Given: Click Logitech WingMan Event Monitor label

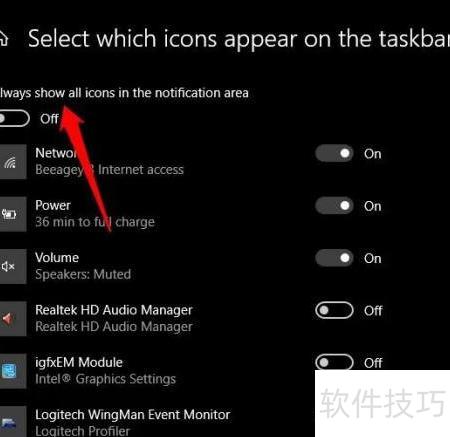Looking at the screenshot, I should (x=133, y=415).
